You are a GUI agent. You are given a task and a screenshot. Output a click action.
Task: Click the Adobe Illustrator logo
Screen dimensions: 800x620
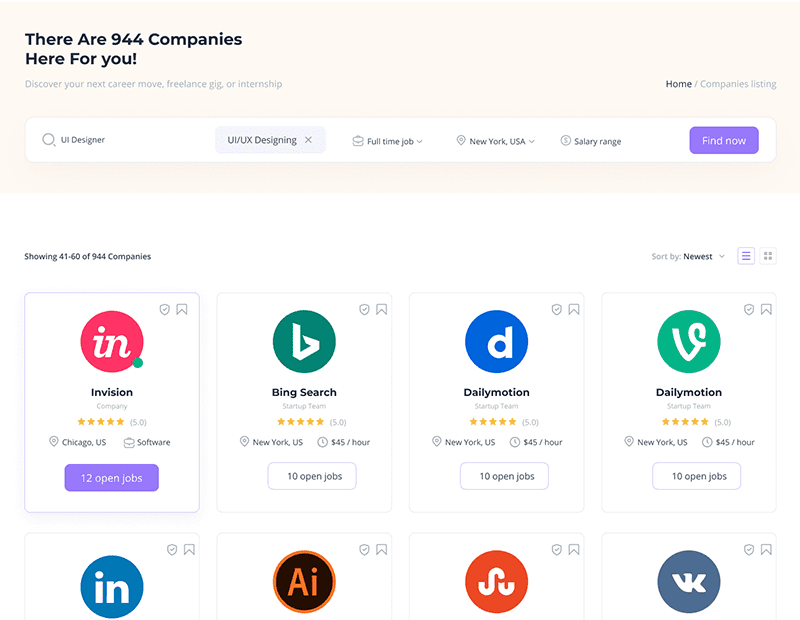point(304,582)
